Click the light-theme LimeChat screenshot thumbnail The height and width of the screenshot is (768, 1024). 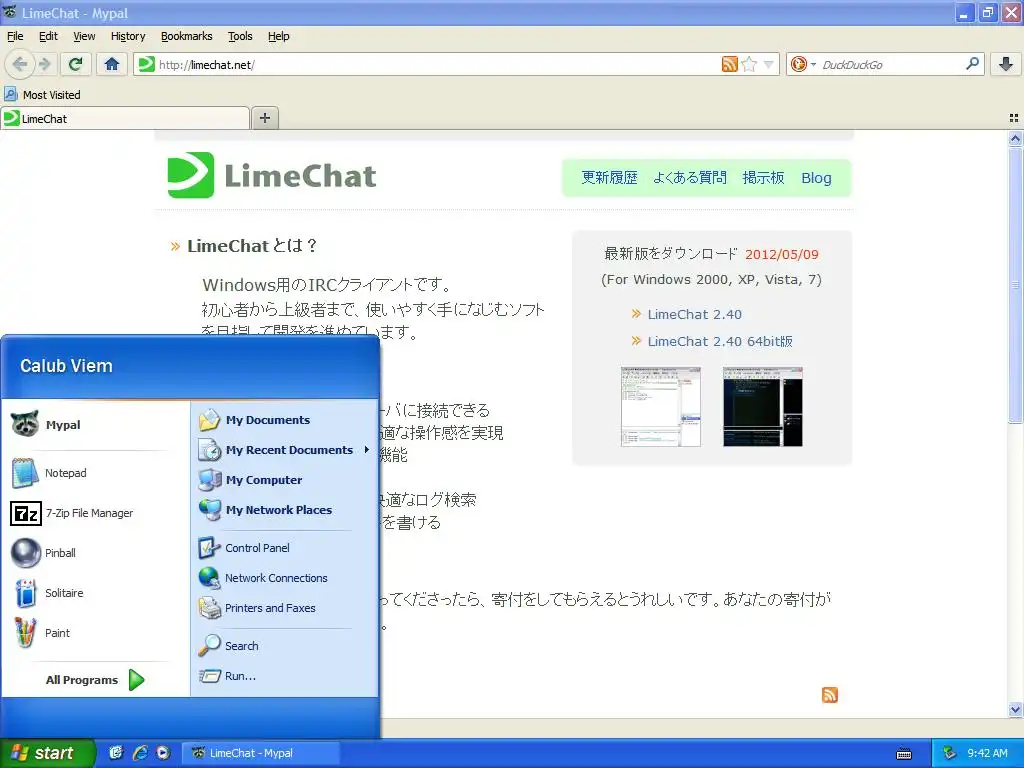pos(660,407)
